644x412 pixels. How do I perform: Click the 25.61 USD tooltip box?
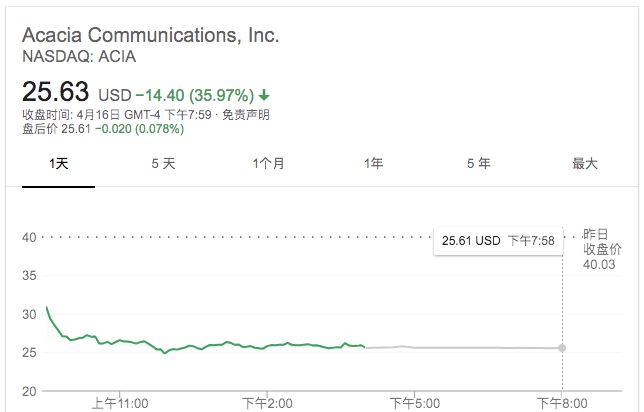coord(498,241)
